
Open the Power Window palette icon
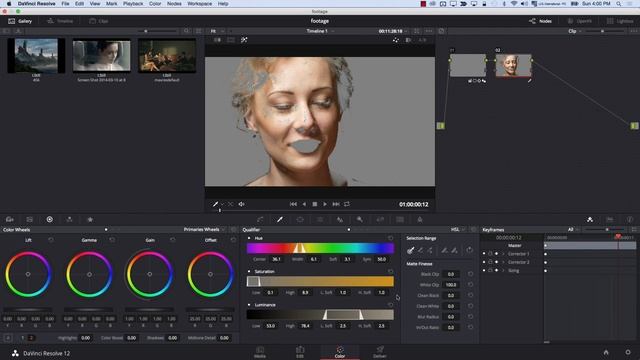(x=300, y=220)
